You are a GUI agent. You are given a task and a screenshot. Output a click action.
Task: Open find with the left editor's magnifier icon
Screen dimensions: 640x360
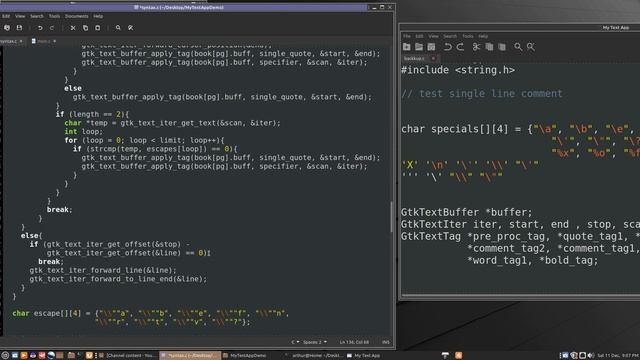click(118, 28)
